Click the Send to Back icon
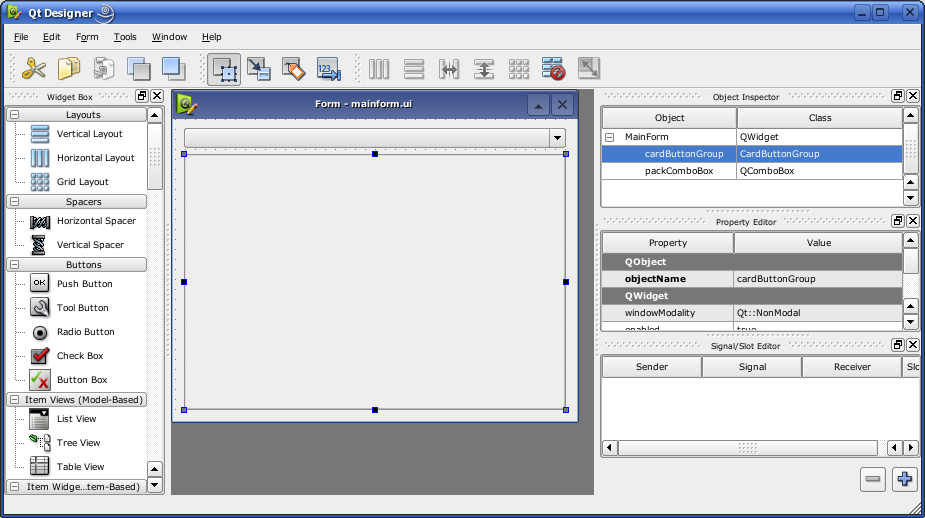The height and width of the screenshot is (518, 925). point(139,69)
